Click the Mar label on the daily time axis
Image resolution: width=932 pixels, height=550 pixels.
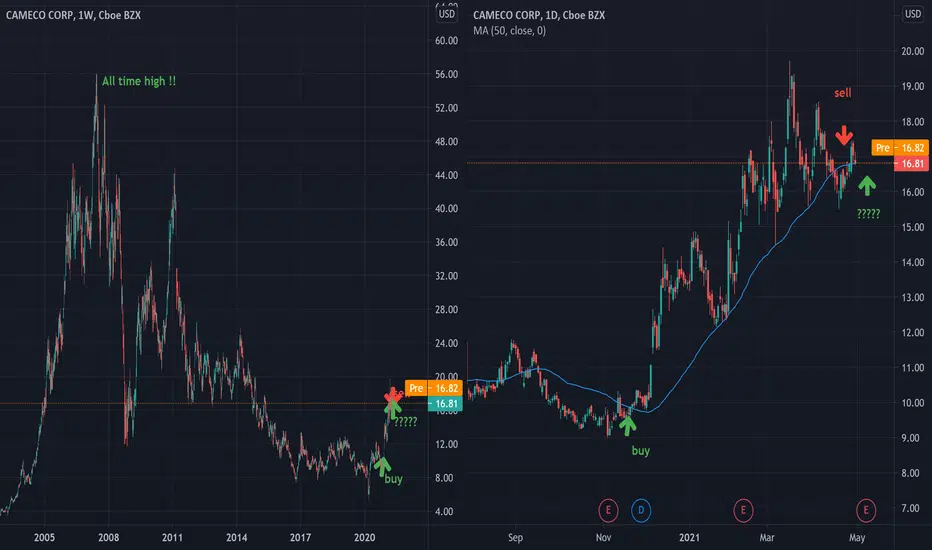click(767, 538)
